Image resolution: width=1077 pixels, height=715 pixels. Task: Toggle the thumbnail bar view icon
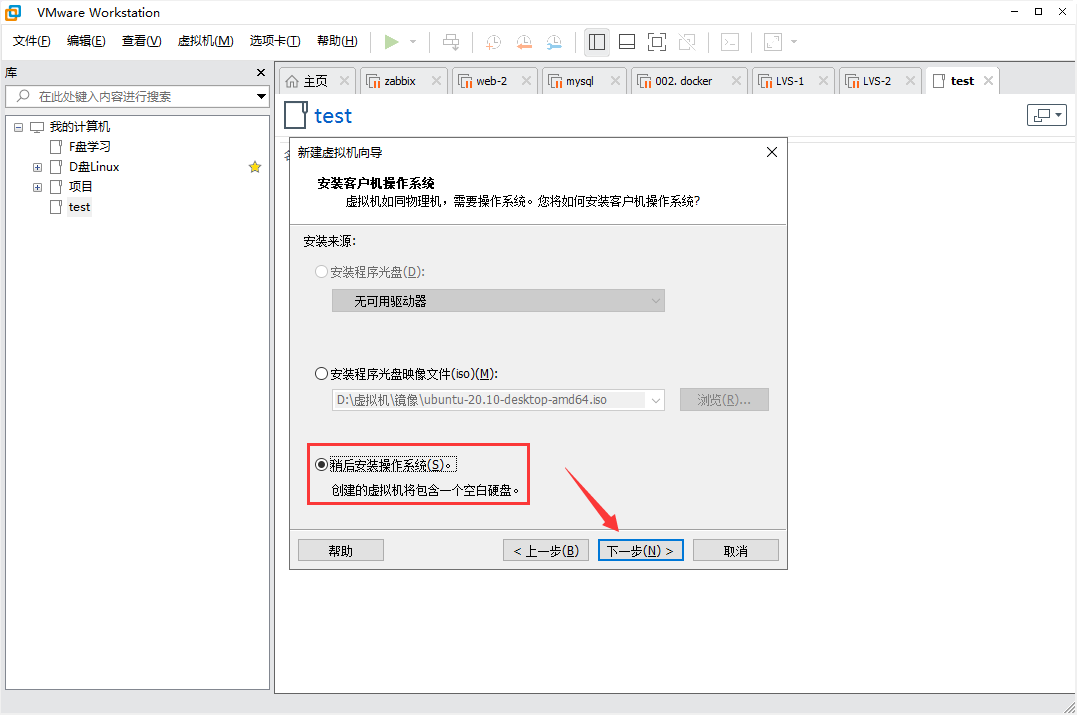point(627,42)
